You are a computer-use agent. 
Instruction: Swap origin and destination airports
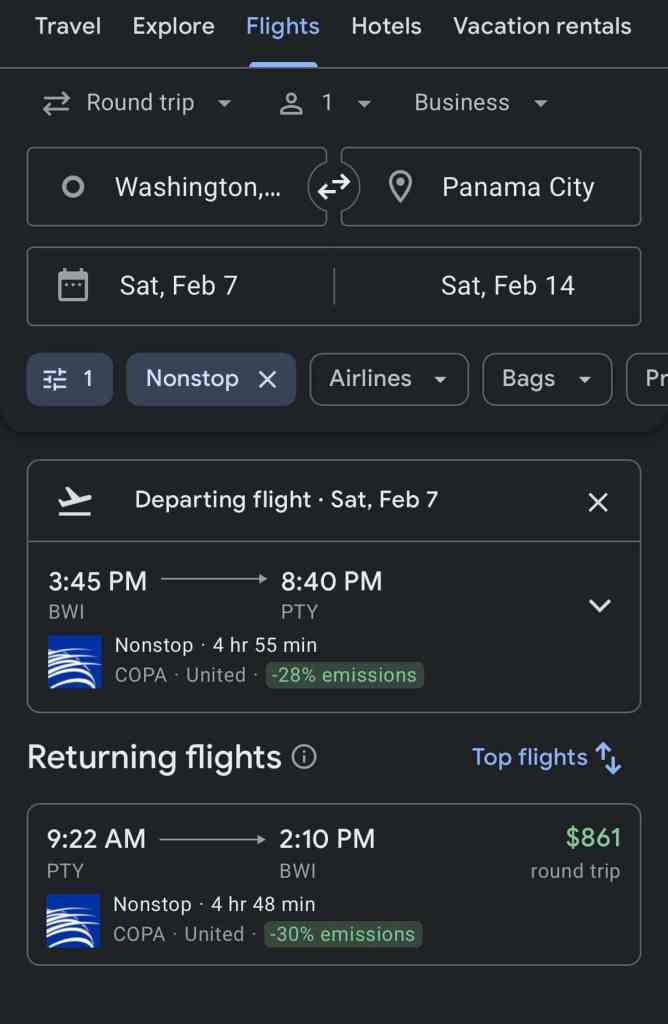(334, 186)
